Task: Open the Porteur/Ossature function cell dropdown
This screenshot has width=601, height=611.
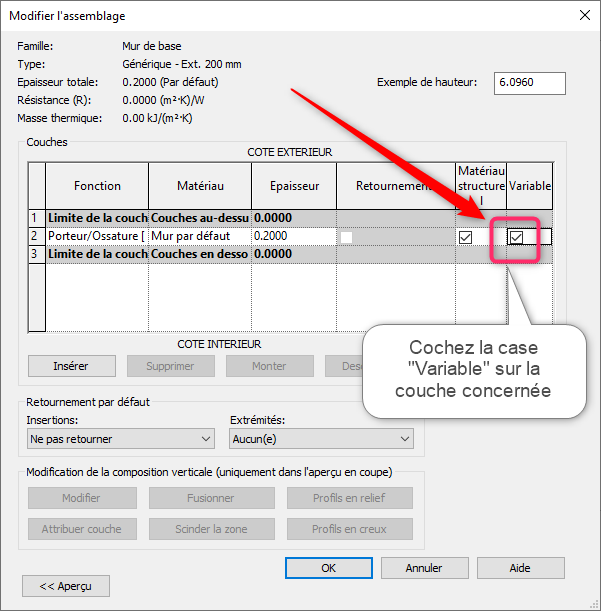Action: pos(97,236)
